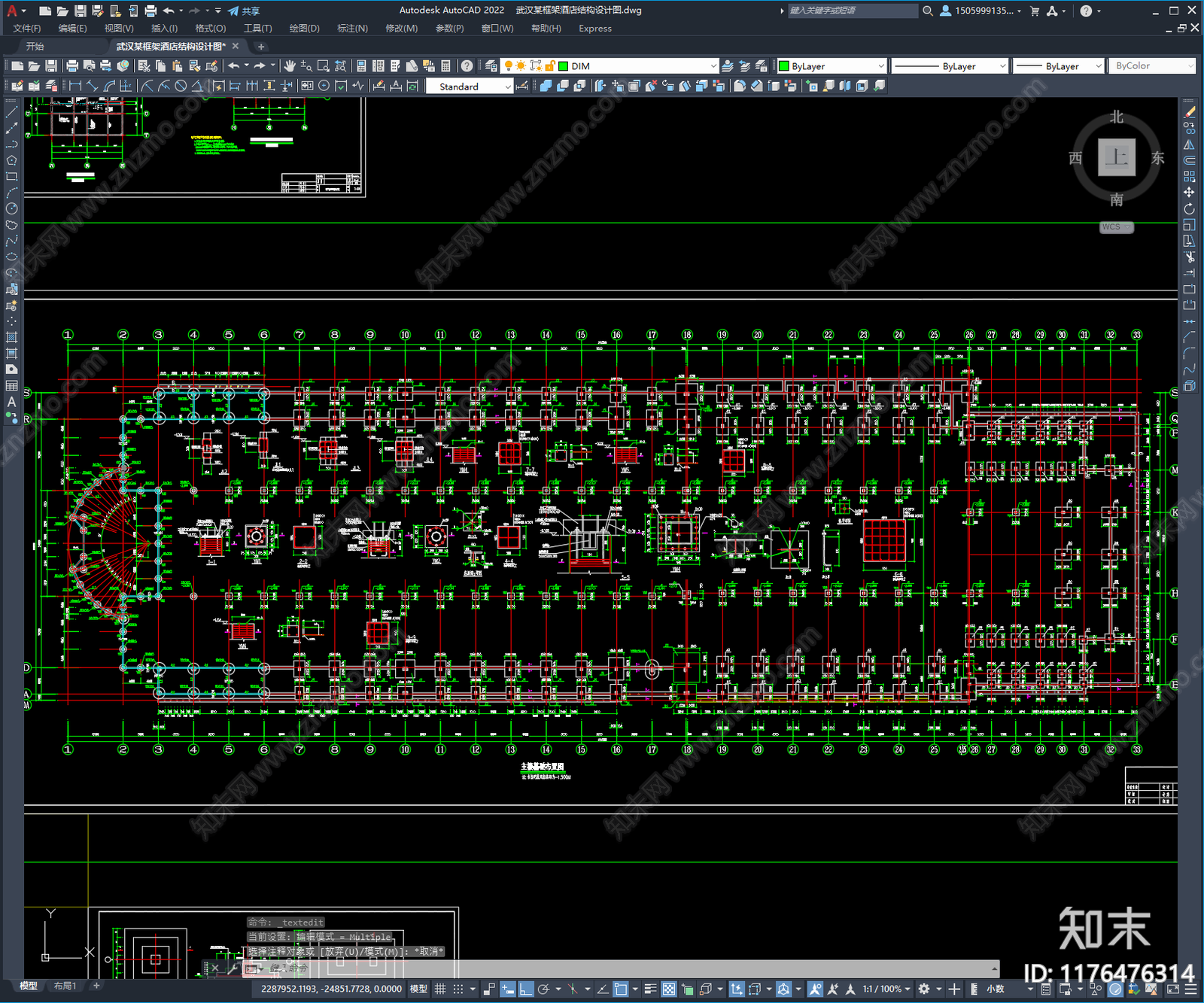Click the Share (共享) button
This screenshot has width=1204, height=1003.
coord(245,11)
